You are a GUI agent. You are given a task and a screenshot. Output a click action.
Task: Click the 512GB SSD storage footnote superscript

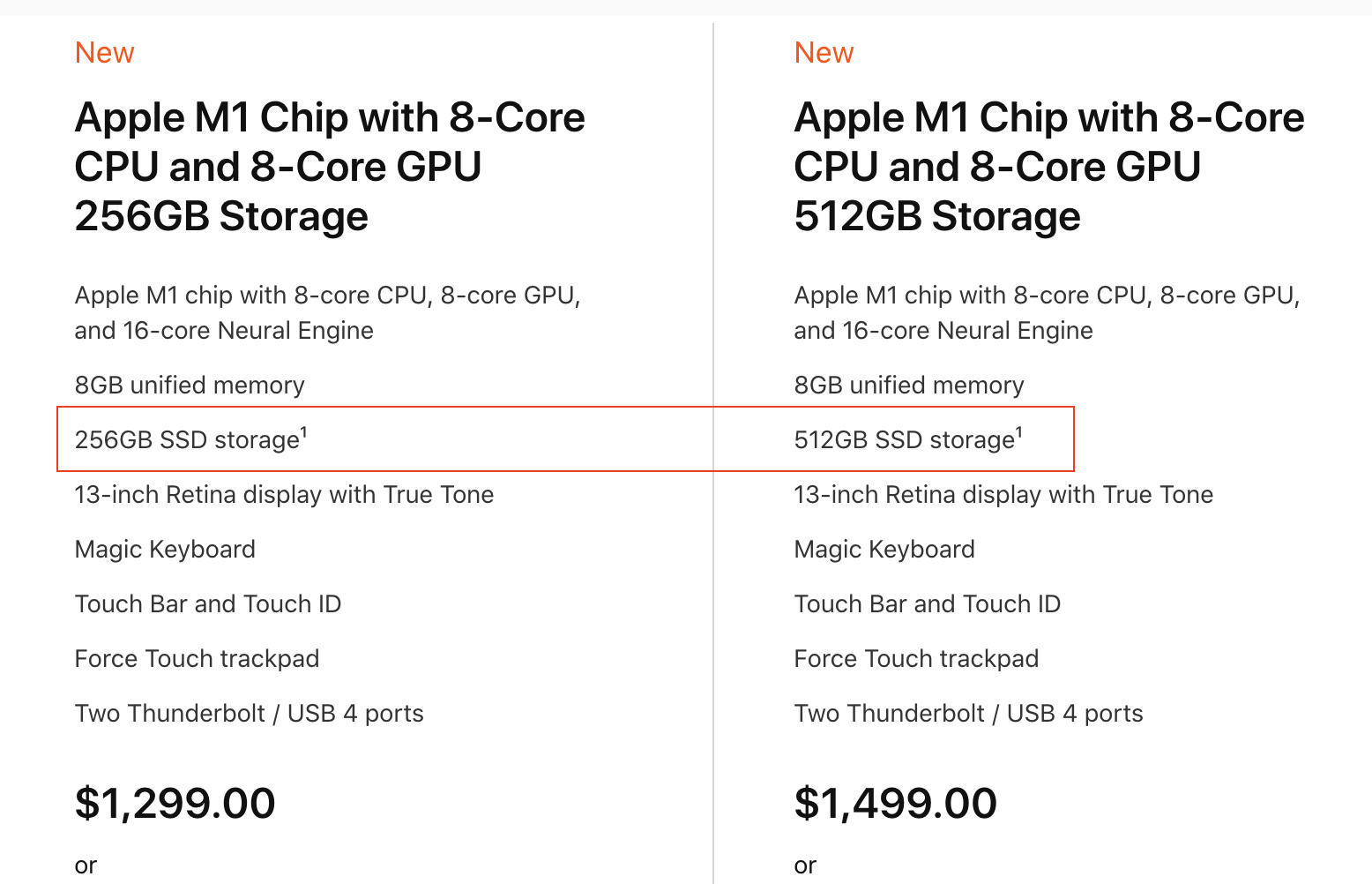[1019, 431]
